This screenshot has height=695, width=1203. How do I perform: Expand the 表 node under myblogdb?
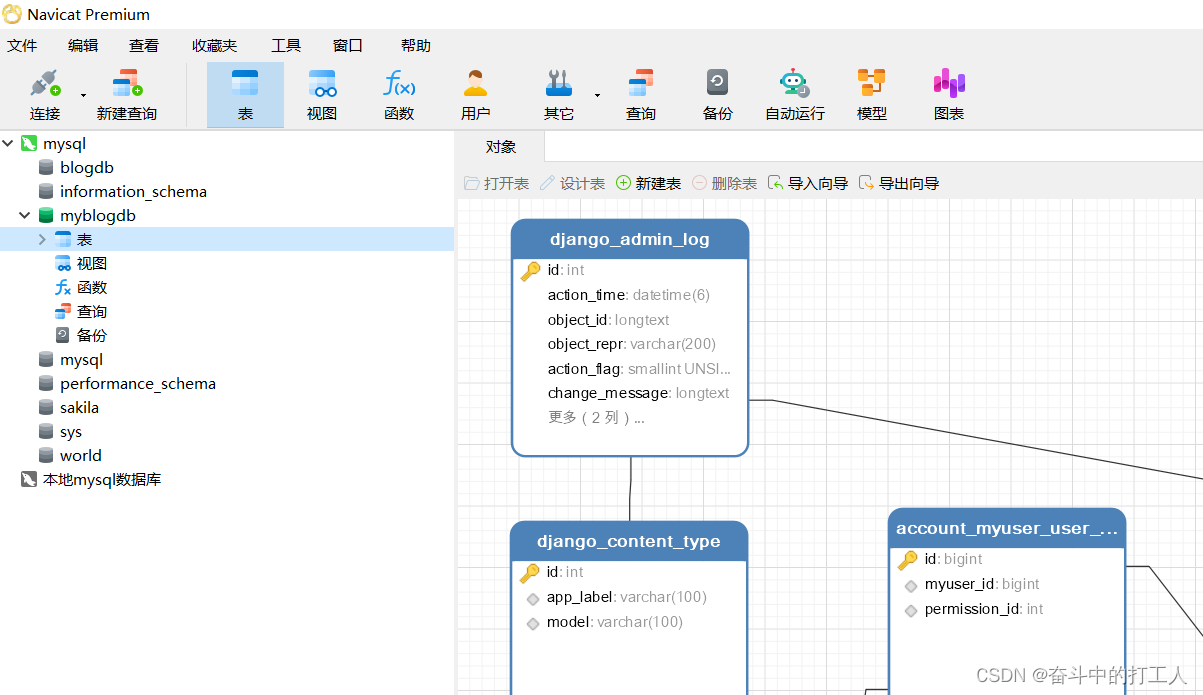click(x=41, y=239)
